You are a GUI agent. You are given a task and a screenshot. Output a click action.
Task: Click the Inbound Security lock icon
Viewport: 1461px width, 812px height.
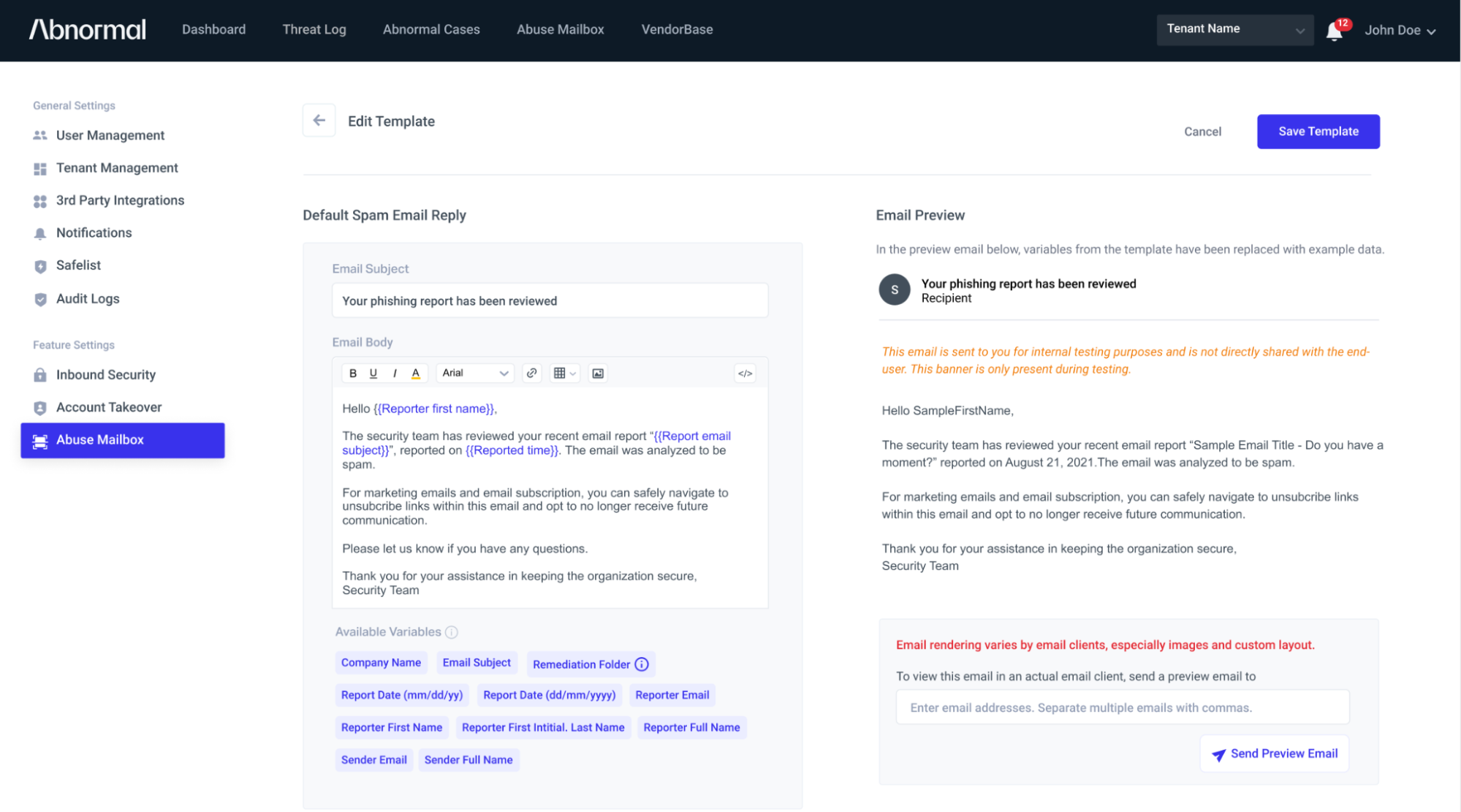pyautogui.click(x=40, y=375)
